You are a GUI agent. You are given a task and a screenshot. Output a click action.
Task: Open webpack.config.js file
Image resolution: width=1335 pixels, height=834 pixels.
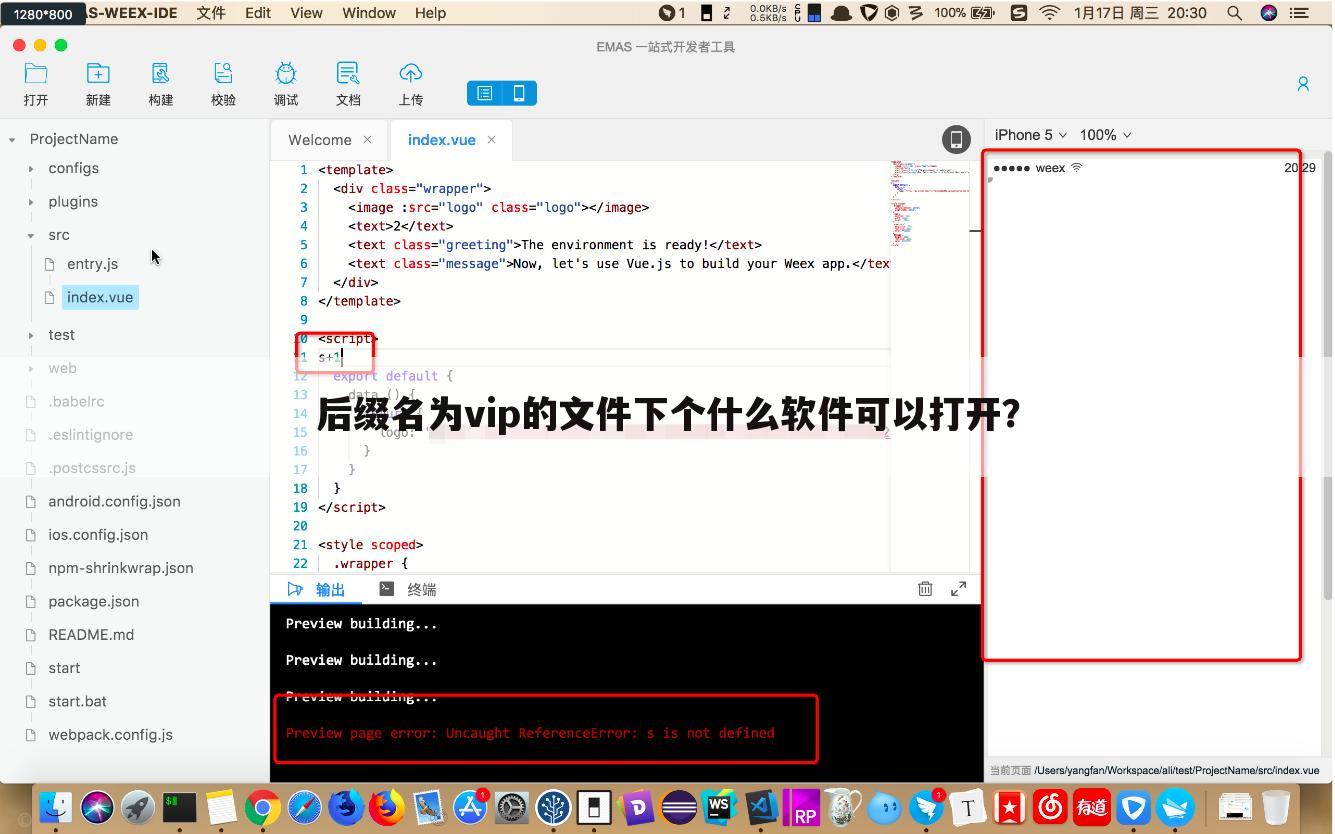point(110,735)
